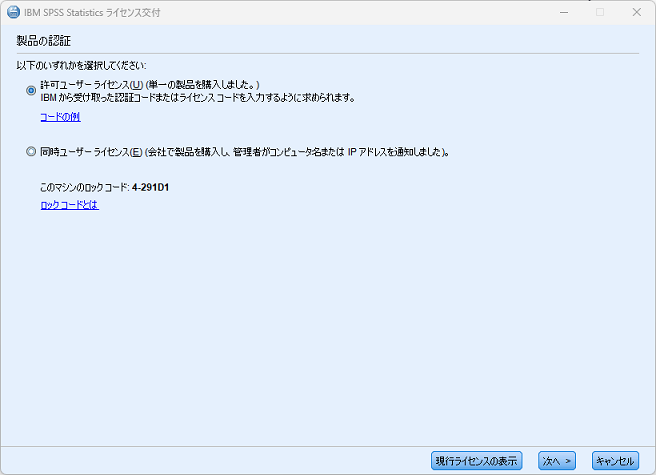Click the 同時ユーザー ライセンス(E) option label text
This screenshot has width=656, height=475.
(91, 152)
